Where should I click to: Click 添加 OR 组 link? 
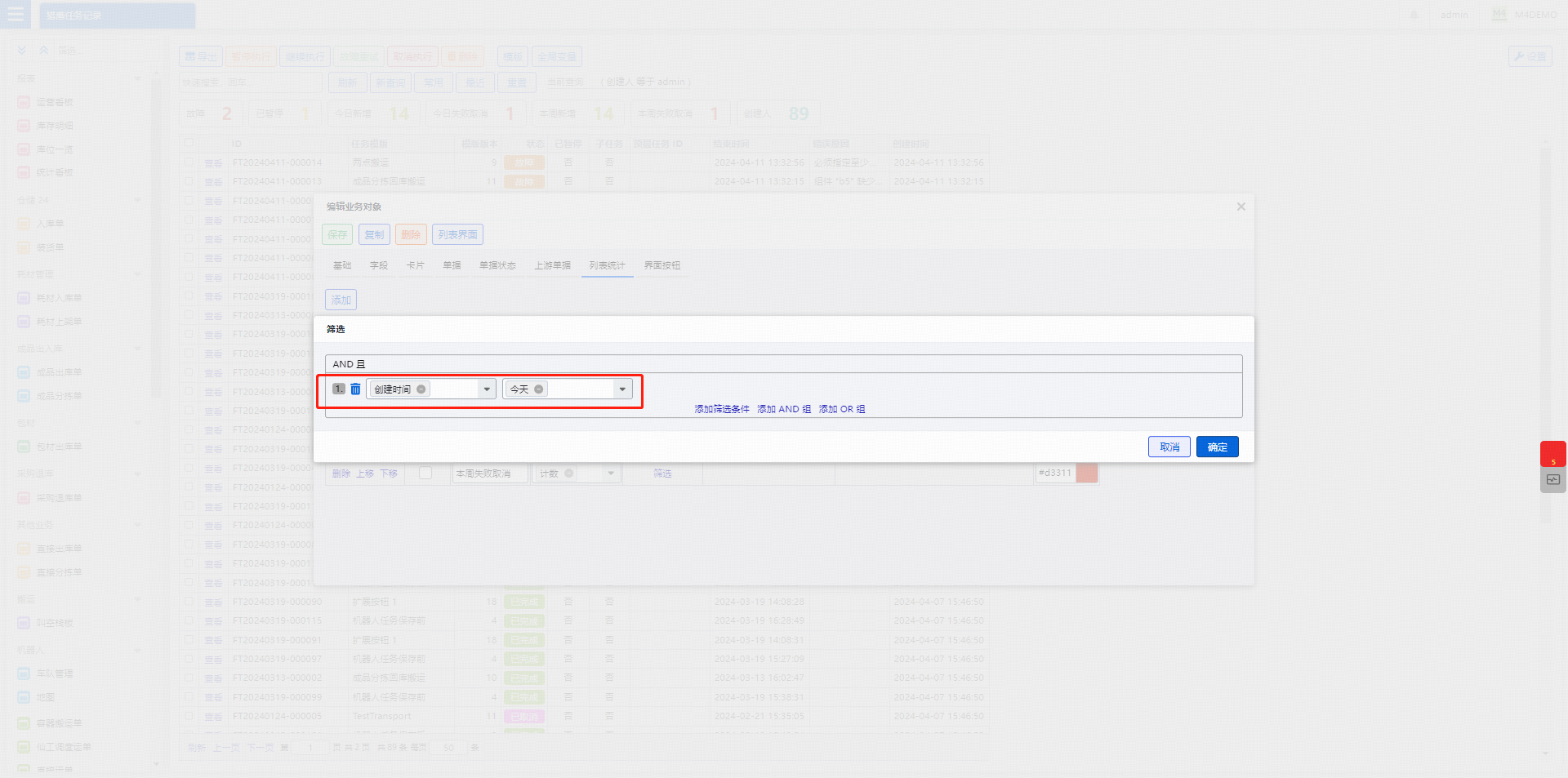842,409
